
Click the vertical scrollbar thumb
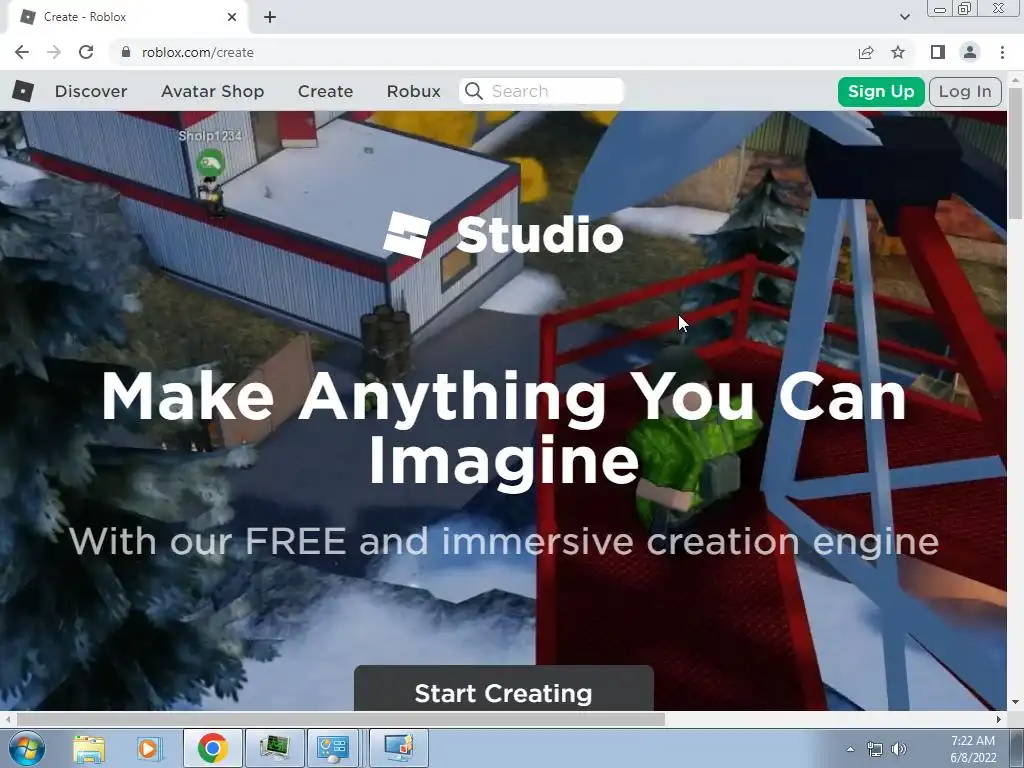coord(1015,153)
